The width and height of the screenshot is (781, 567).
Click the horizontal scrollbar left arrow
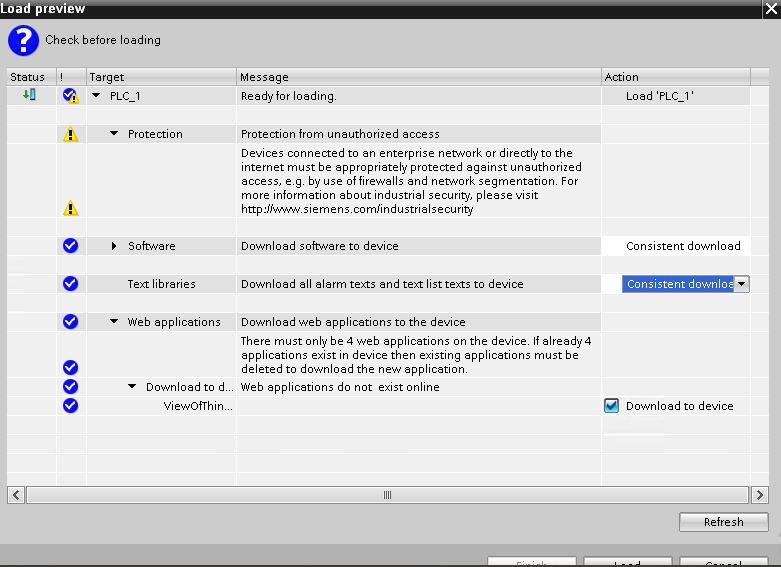(x=16, y=495)
